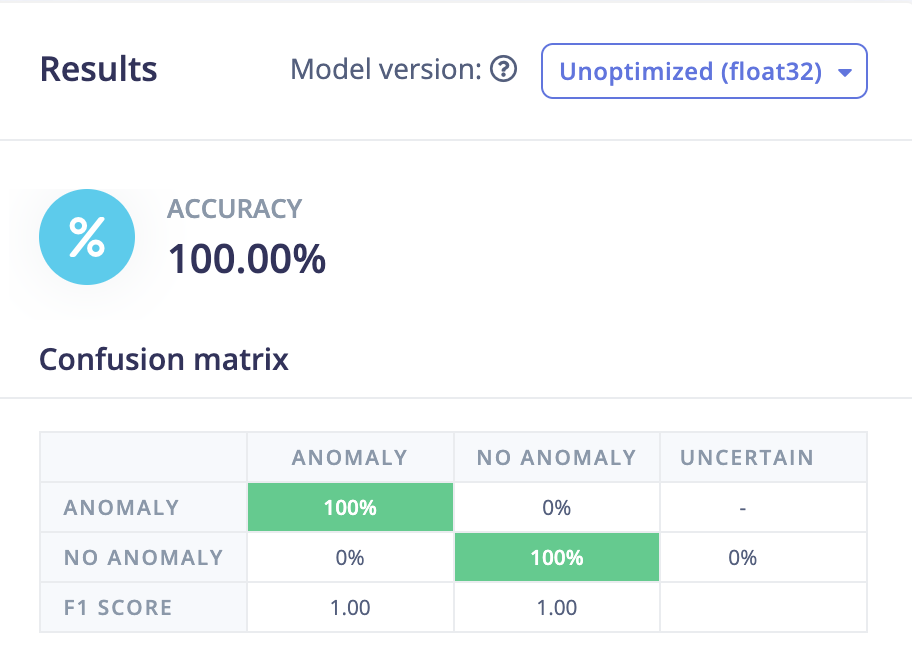Click the F1 SCORE row label

[x=118, y=608]
